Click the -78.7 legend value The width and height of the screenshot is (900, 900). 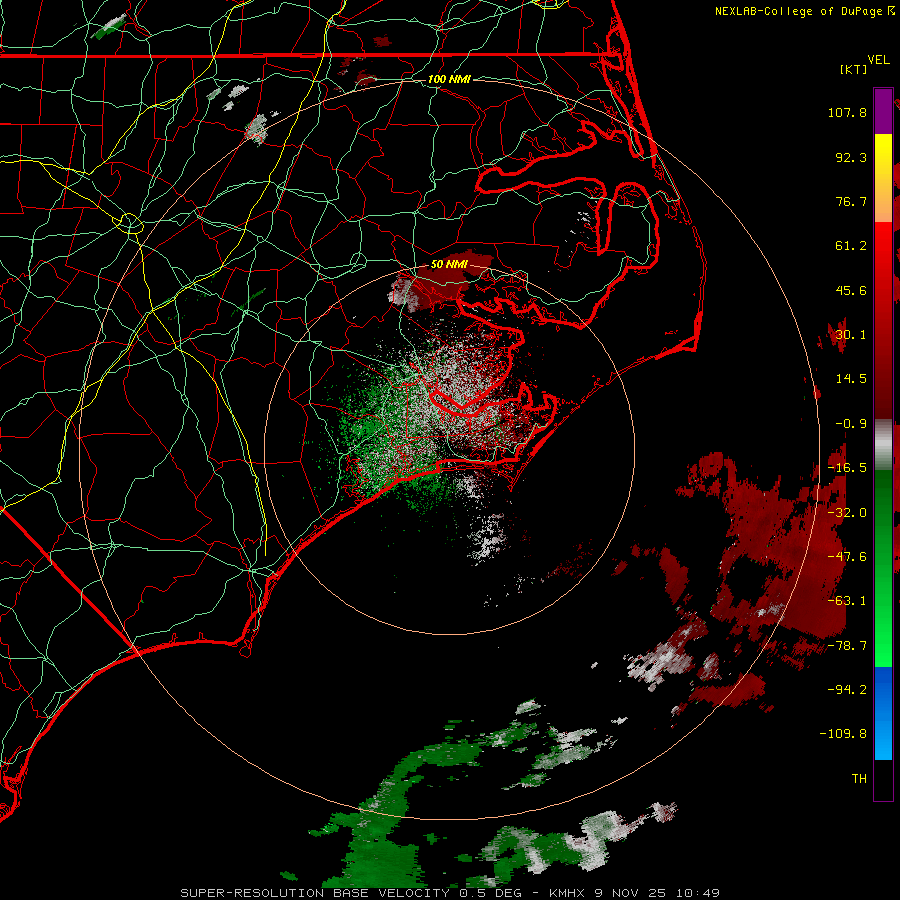[x=847, y=646]
